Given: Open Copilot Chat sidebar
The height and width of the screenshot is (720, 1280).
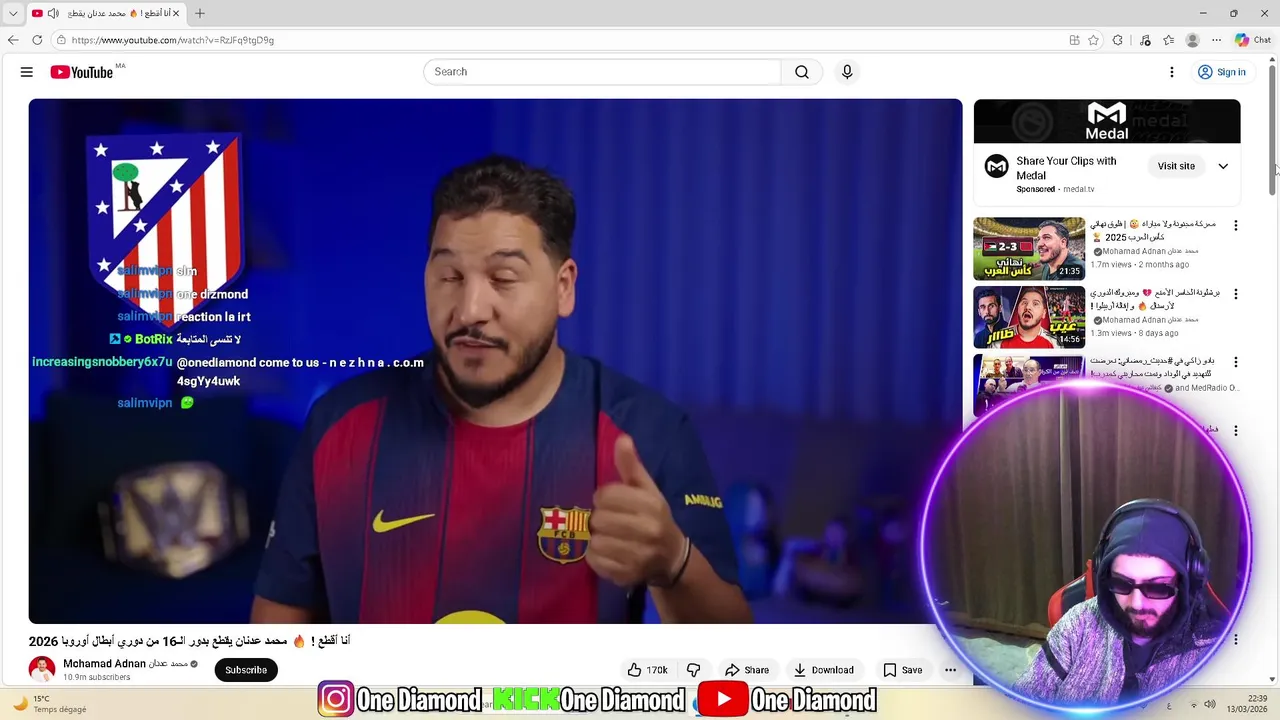Looking at the screenshot, I should click(1253, 40).
